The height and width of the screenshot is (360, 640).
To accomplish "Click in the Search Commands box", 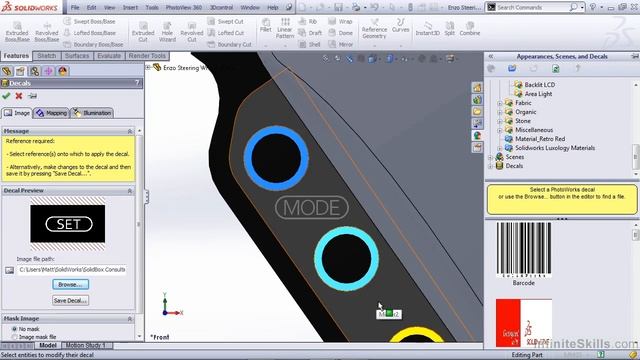I will 532,7.
